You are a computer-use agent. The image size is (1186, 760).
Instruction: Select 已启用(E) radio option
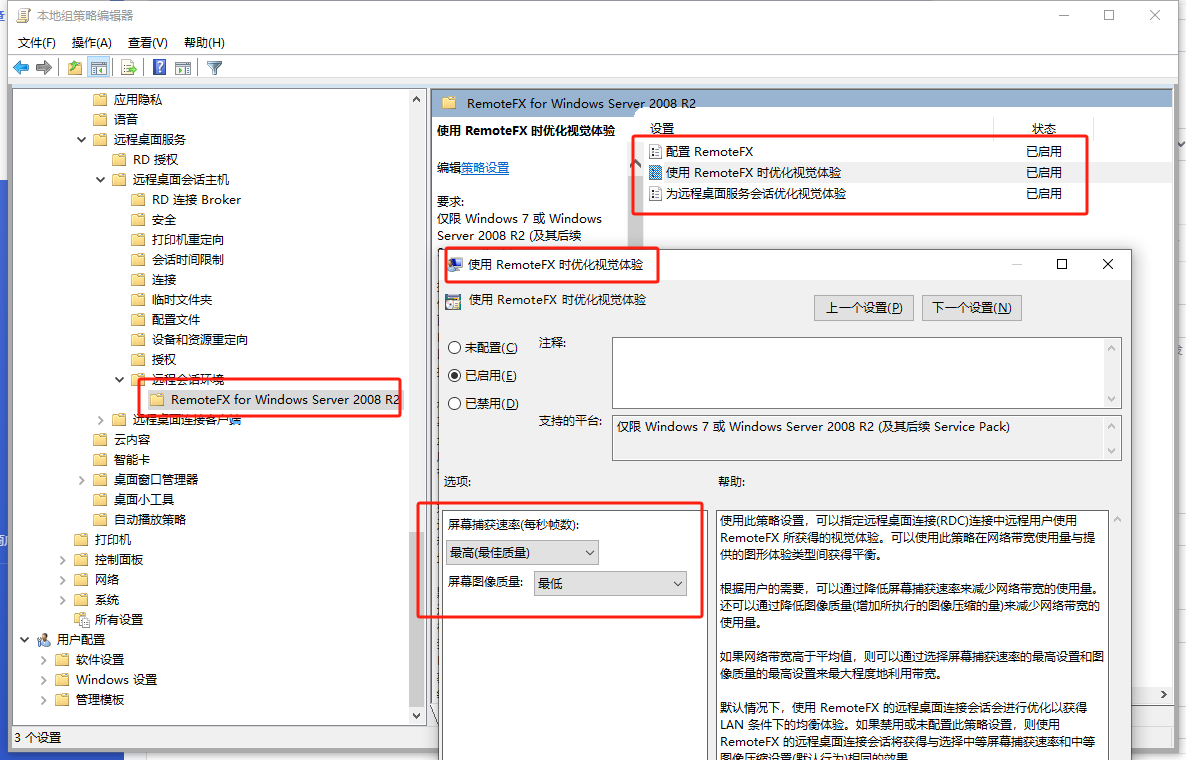pyautogui.click(x=455, y=376)
